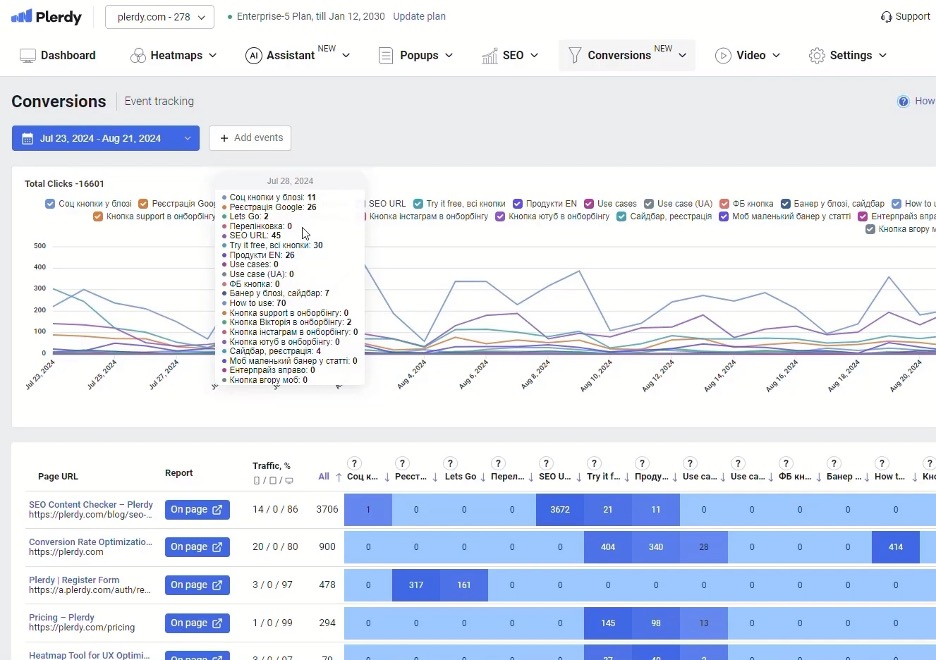Viewport: 936px width, 660px height.
Task: Click the Popups icon in top nav
Action: (x=386, y=55)
